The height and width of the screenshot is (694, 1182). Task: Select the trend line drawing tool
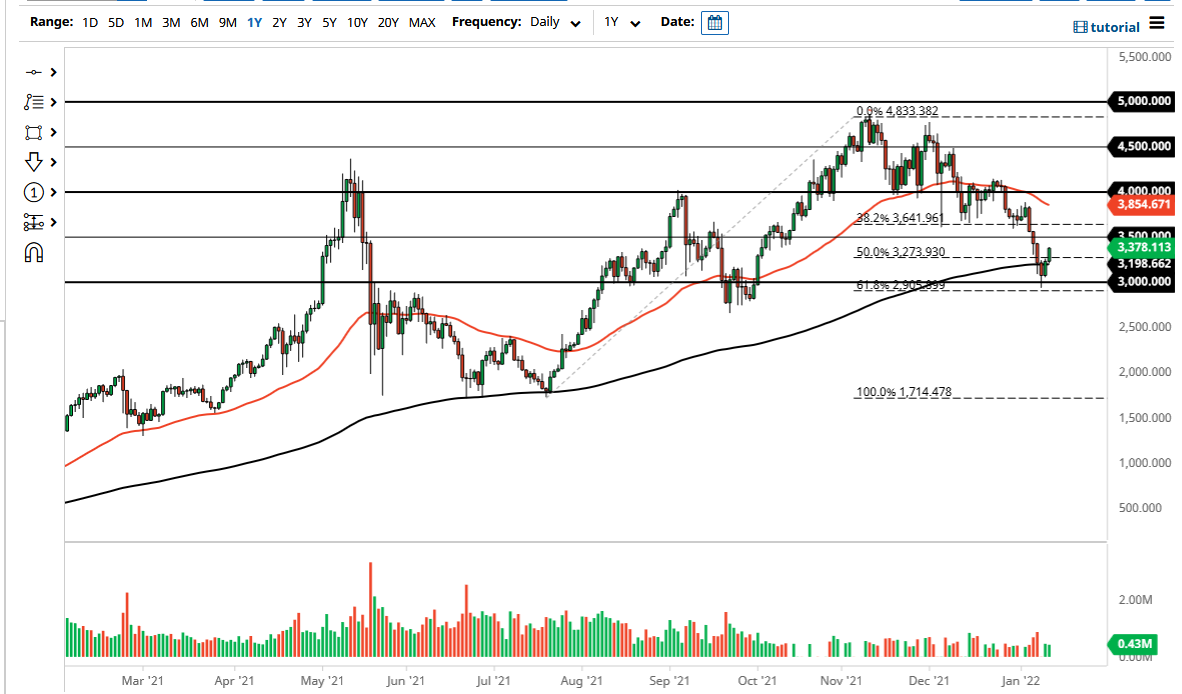33,72
